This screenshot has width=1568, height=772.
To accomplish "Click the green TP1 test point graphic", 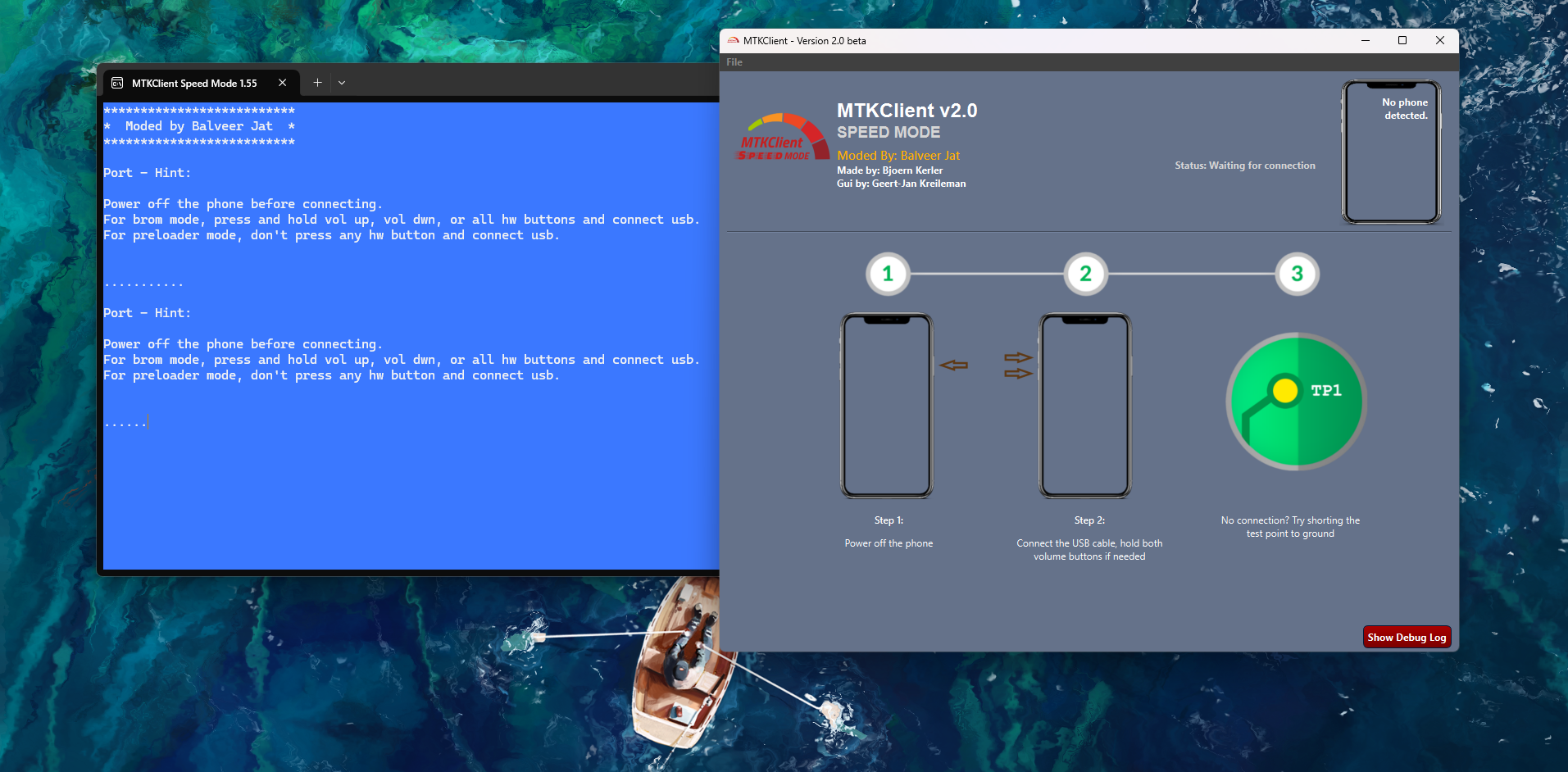I will point(1296,402).
